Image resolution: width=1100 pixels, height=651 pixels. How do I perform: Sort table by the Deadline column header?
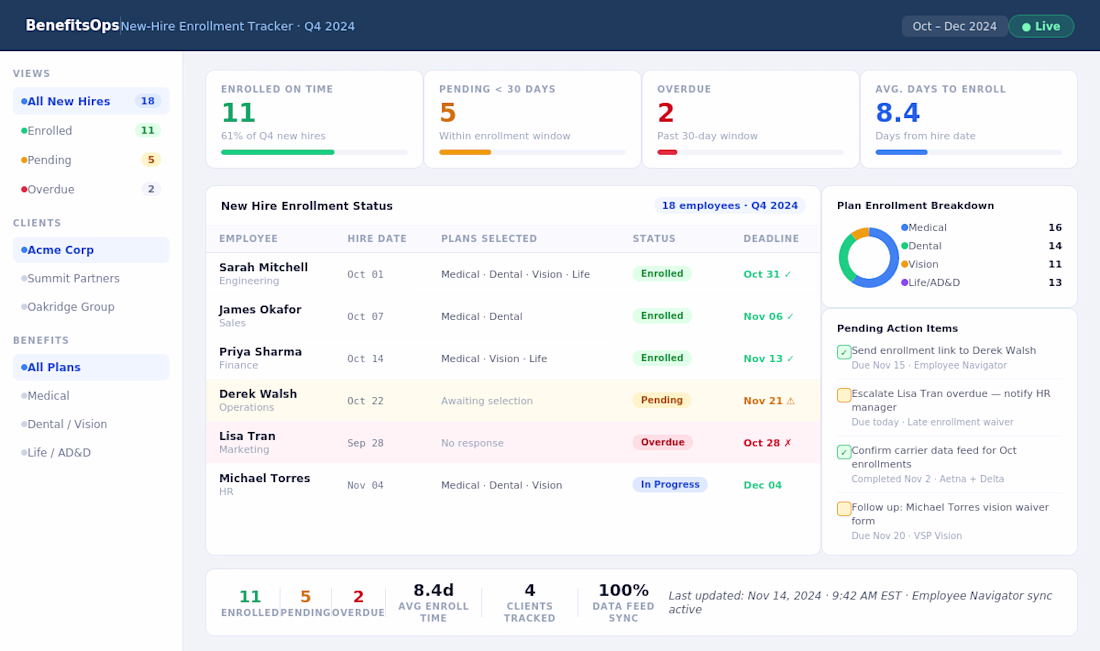pyautogui.click(x=771, y=239)
